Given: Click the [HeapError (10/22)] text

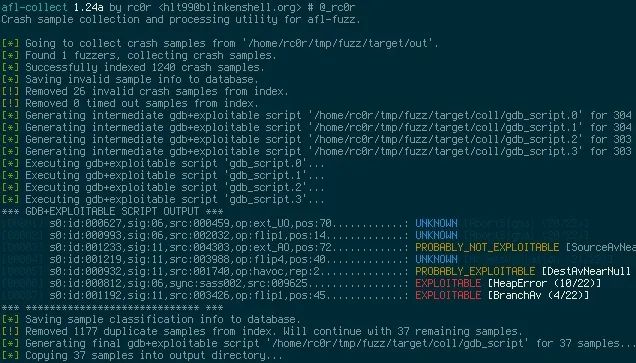Looking at the screenshot, I should 544,283.
